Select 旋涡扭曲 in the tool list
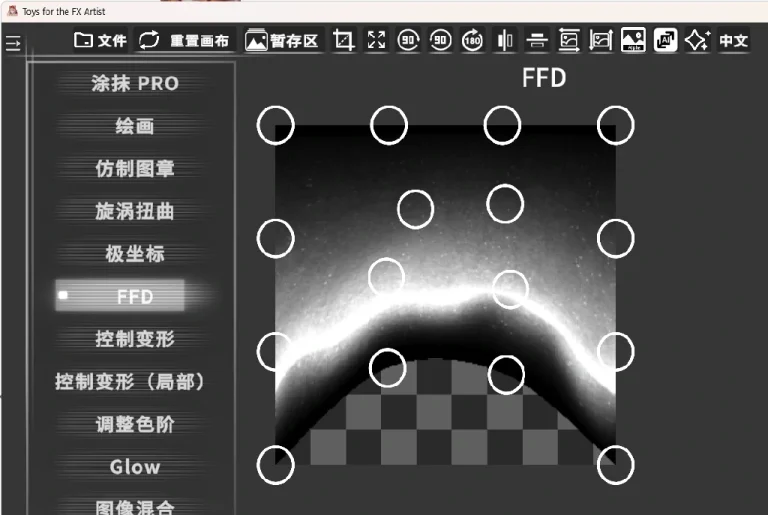 coord(135,212)
